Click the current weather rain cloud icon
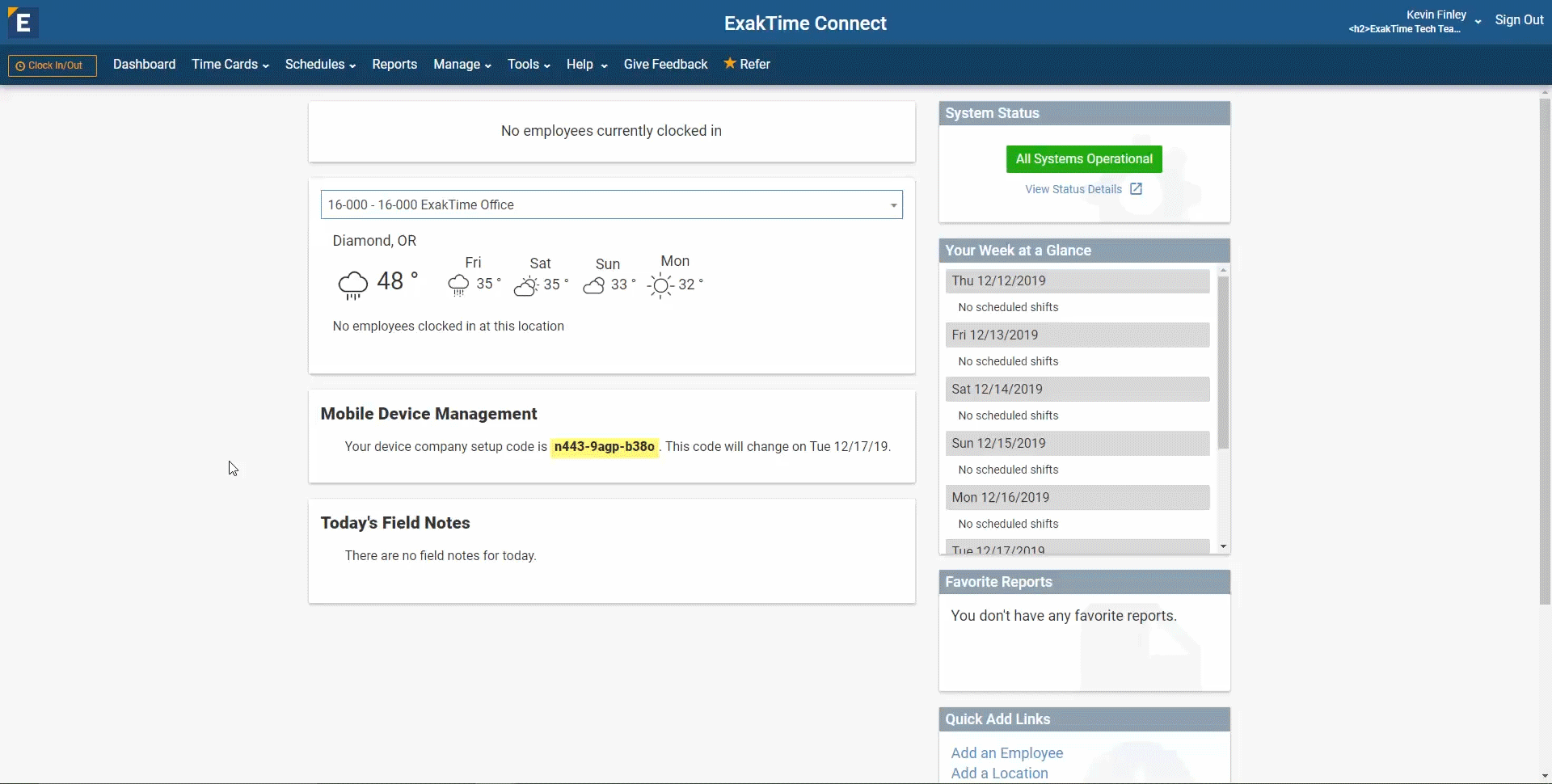Viewport: 1552px width, 784px height. [x=353, y=285]
